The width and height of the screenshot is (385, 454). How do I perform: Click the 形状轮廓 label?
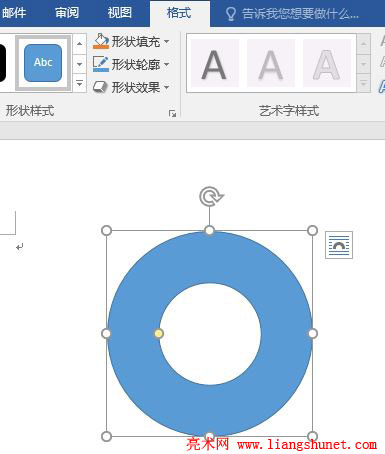(136, 64)
